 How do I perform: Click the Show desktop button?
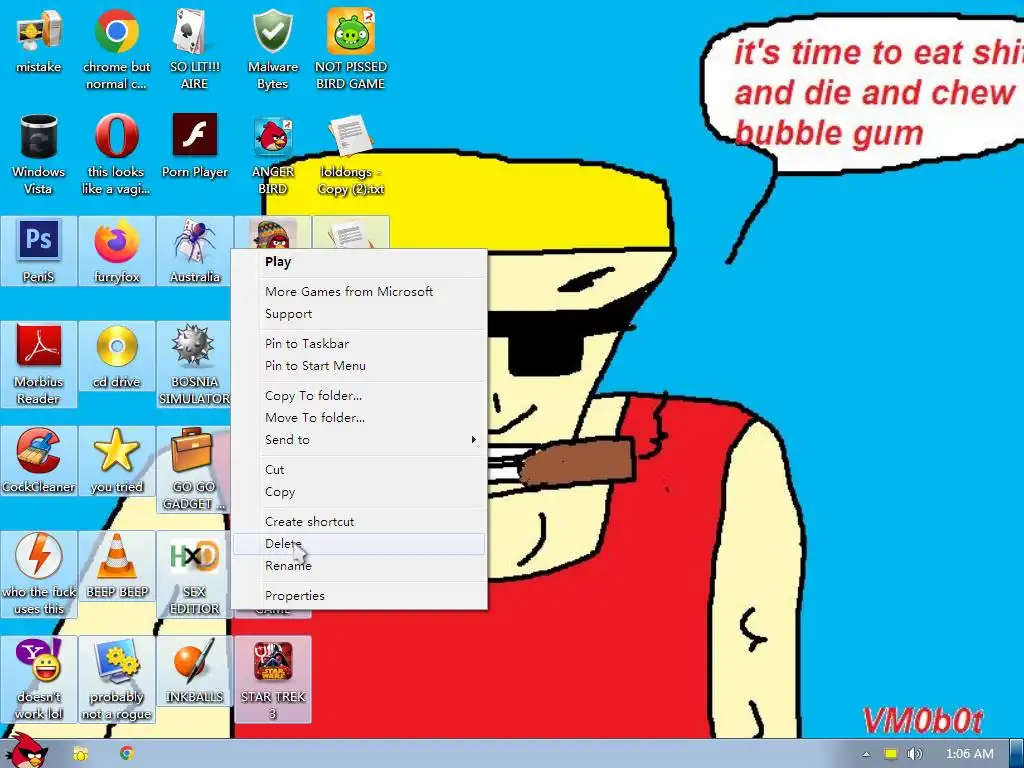pyautogui.click(x=1017, y=754)
